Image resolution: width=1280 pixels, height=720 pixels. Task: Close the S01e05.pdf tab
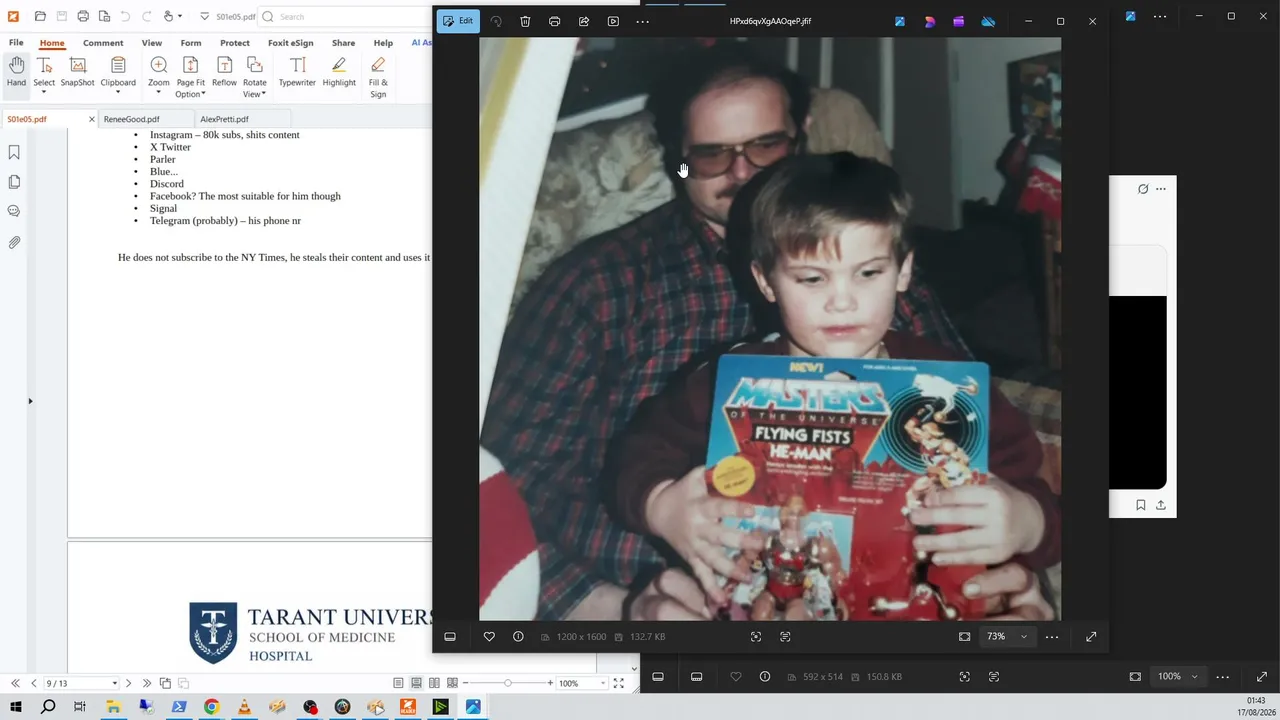click(92, 119)
